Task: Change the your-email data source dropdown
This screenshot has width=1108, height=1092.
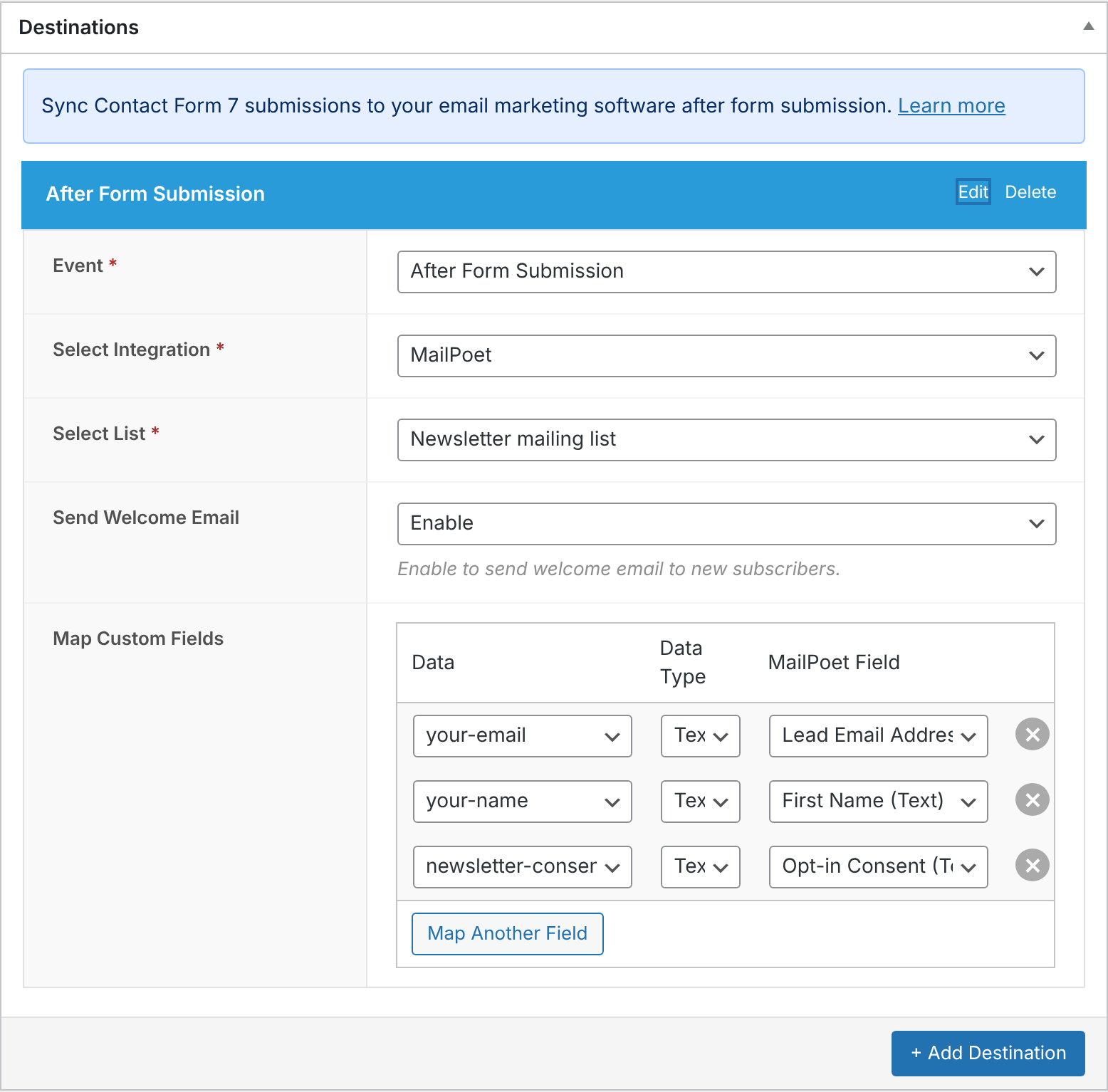Action: click(x=522, y=735)
